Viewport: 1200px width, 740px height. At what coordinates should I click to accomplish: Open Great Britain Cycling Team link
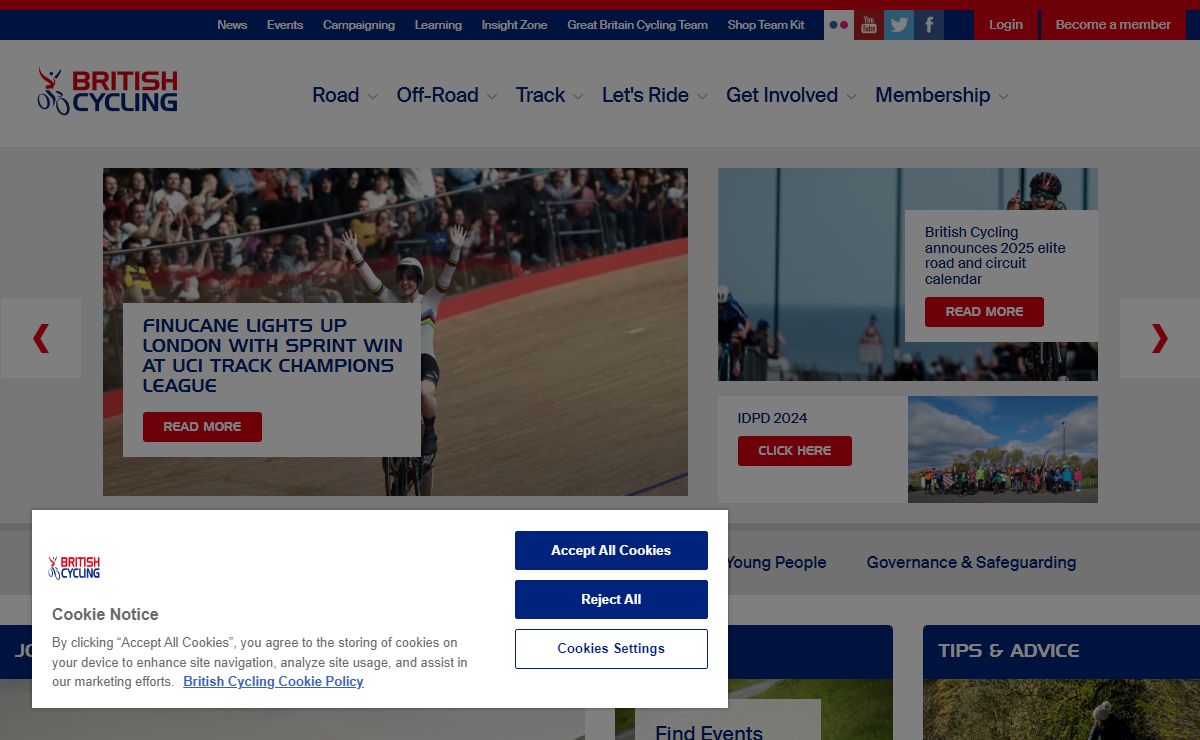(x=637, y=25)
